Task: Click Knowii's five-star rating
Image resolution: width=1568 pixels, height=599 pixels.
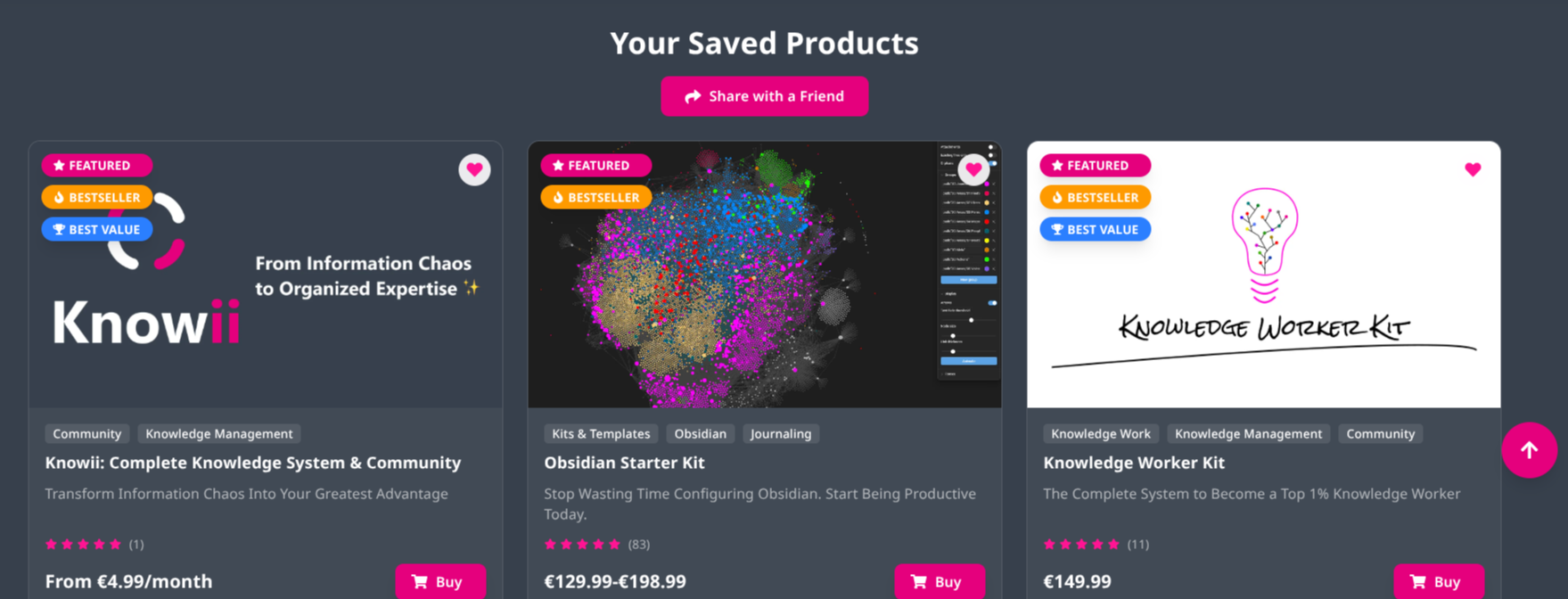Action: pos(83,544)
